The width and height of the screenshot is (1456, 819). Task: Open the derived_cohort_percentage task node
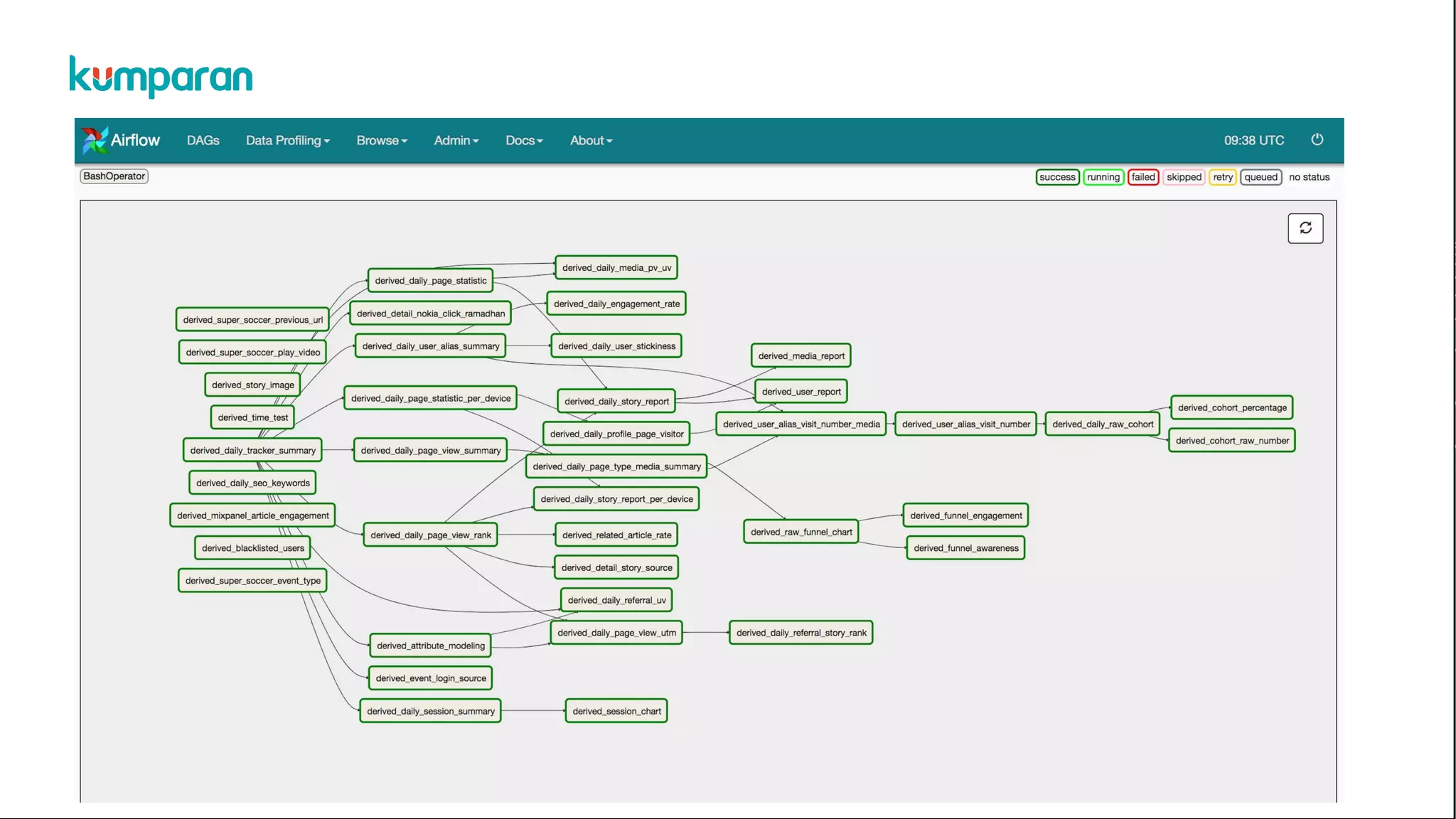pos(1231,407)
